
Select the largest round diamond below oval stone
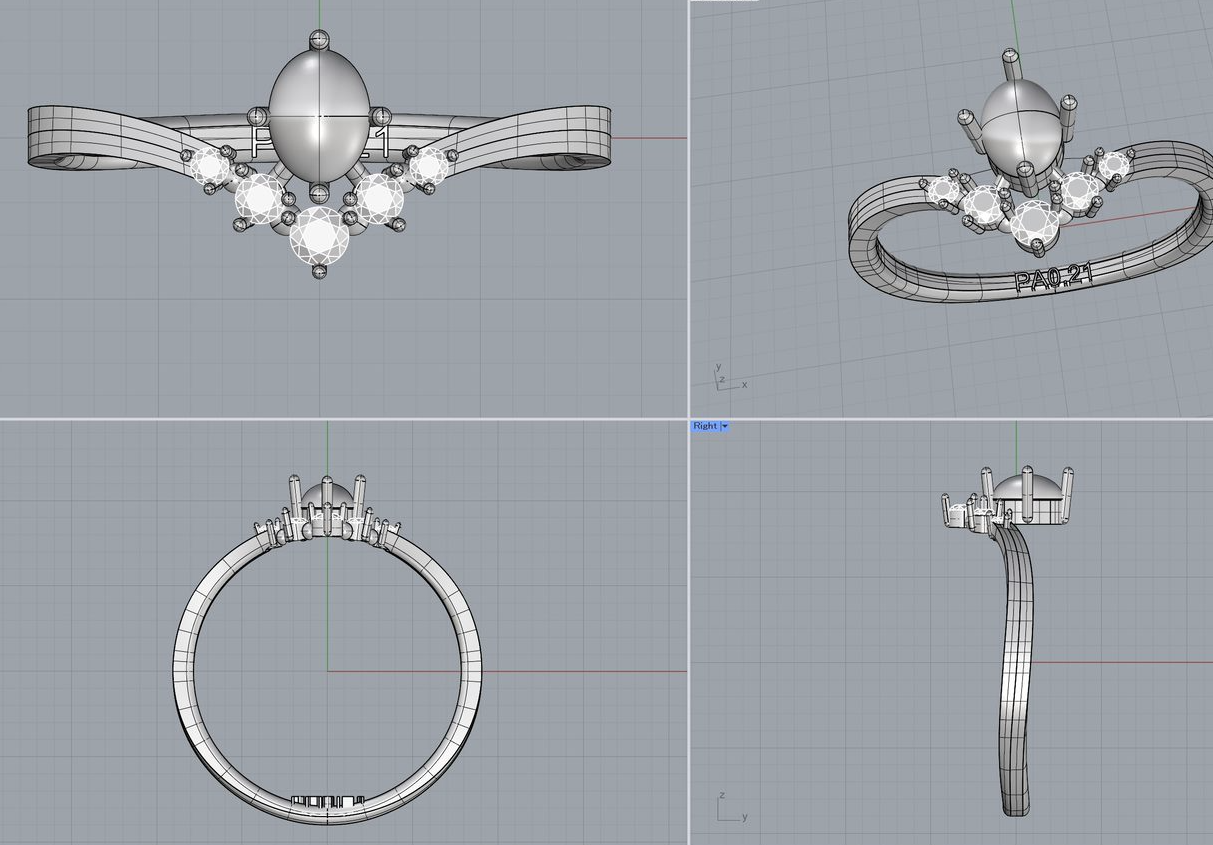pyautogui.click(x=319, y=236)
